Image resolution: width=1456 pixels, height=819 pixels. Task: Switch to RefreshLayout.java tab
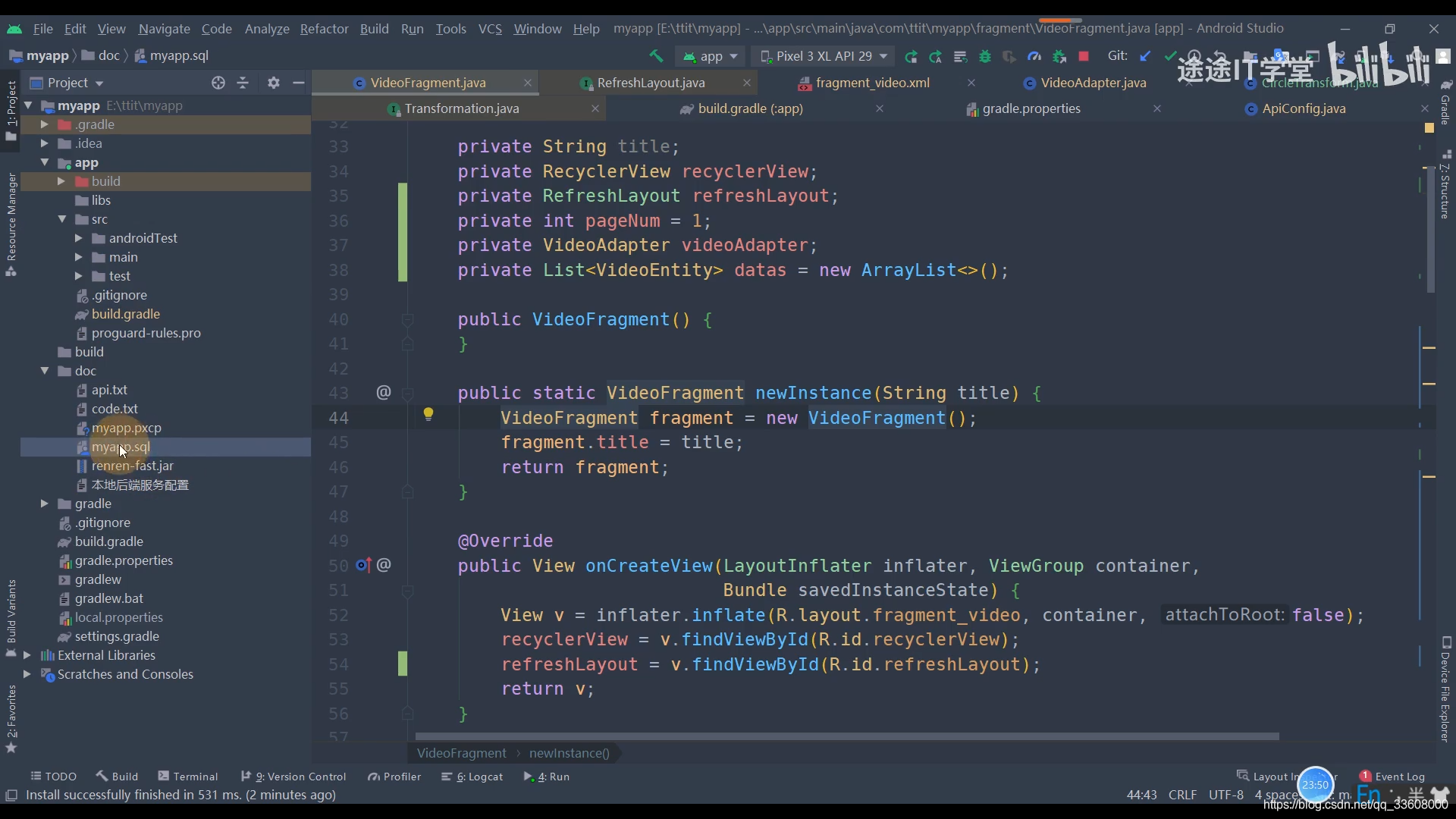[x=651, y=83]
